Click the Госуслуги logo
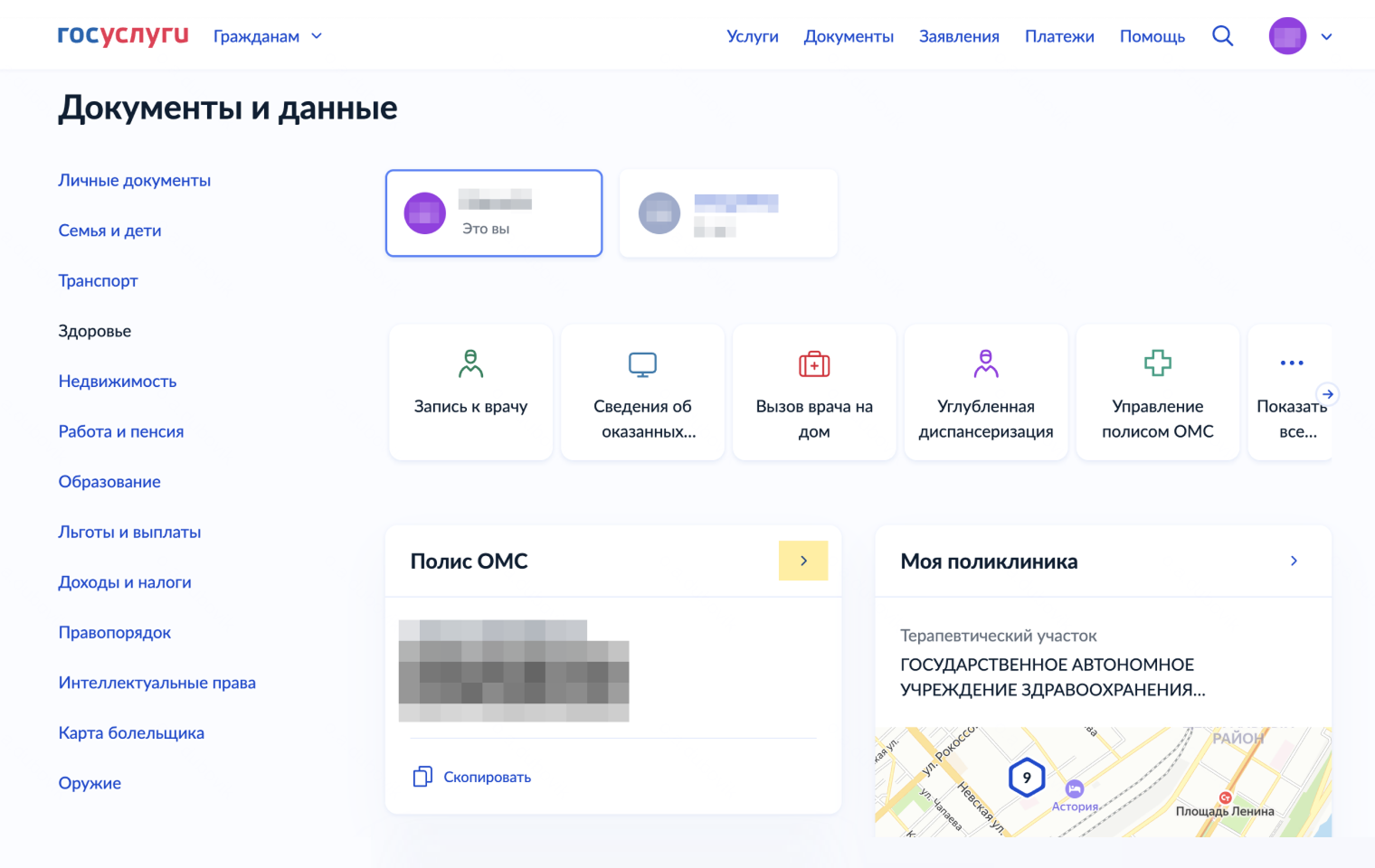 pos(122,35)
